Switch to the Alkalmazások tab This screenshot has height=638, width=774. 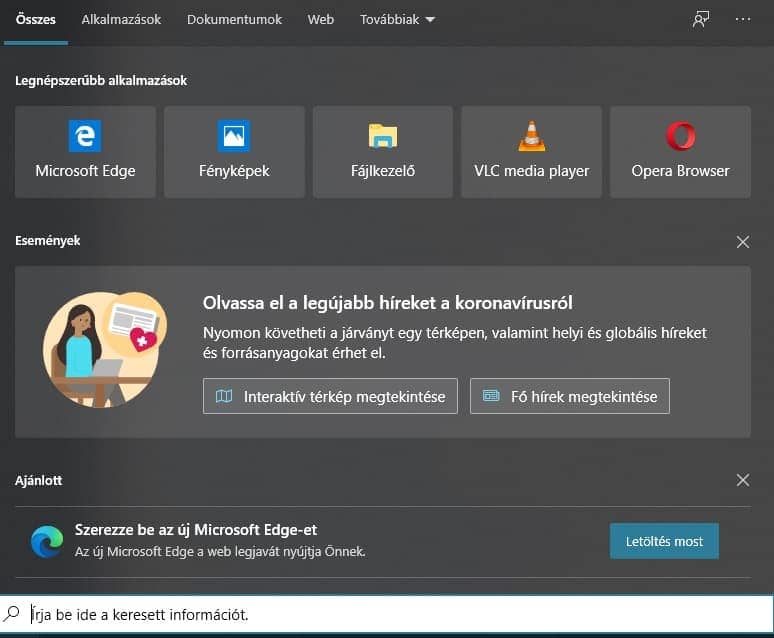tap(121, 19)
